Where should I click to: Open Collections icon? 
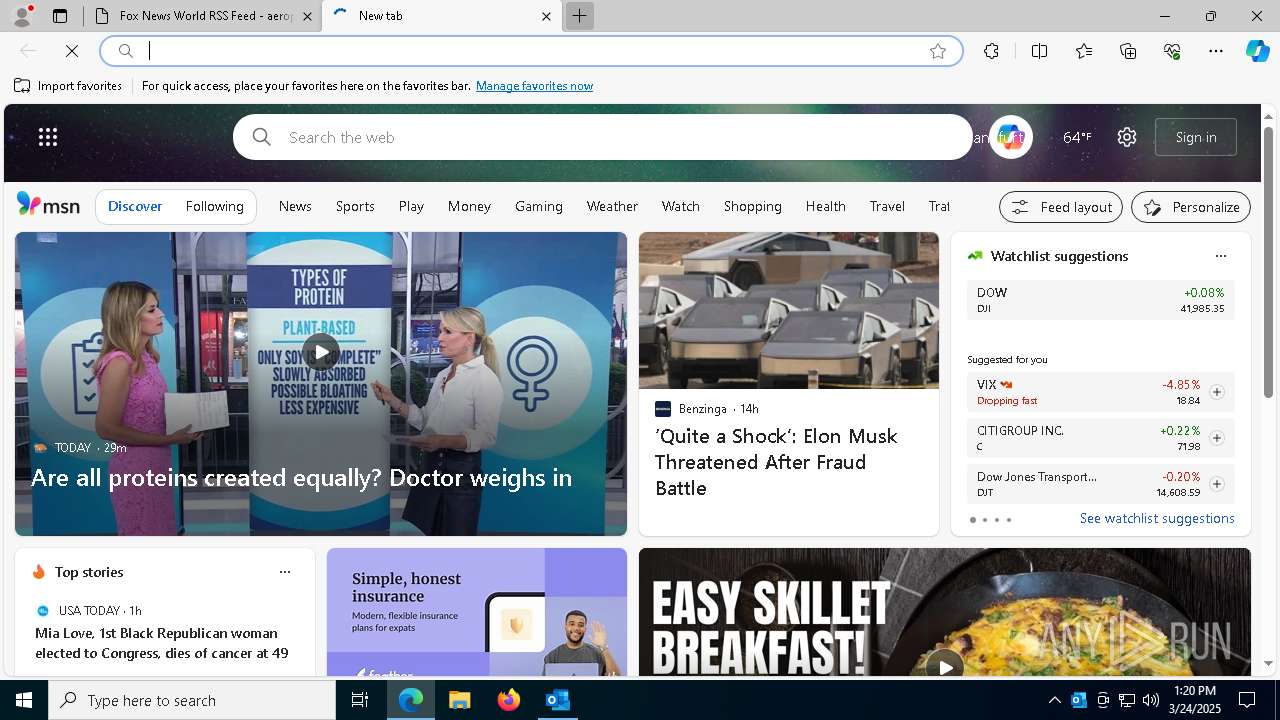click(x=1128, y=51)
